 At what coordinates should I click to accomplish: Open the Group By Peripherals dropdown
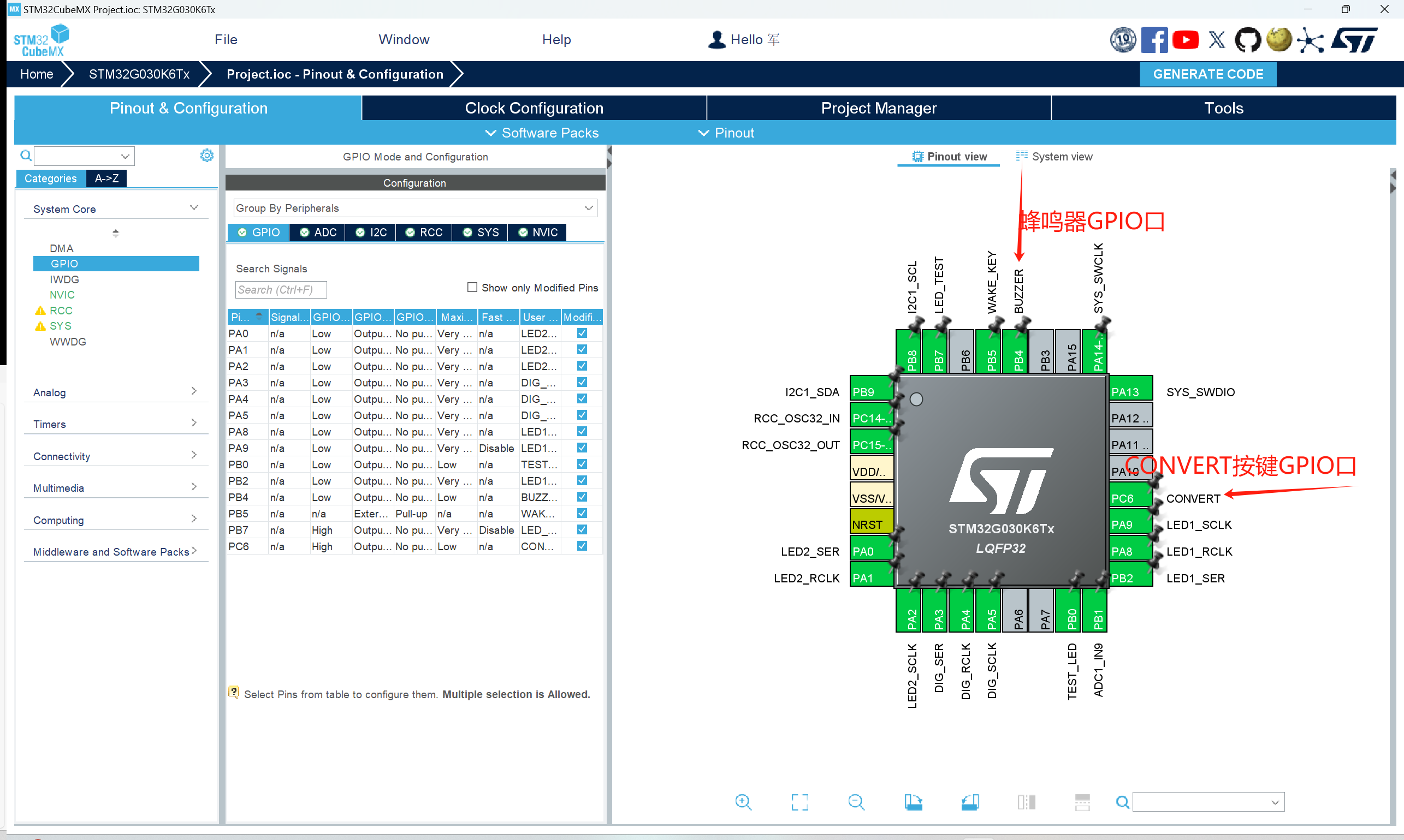click(415, 208)
